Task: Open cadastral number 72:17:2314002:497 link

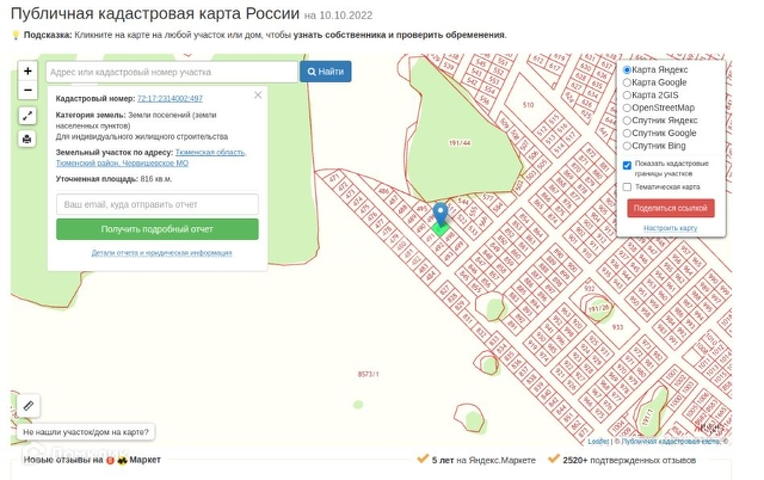Action: (x=170, y=98)
